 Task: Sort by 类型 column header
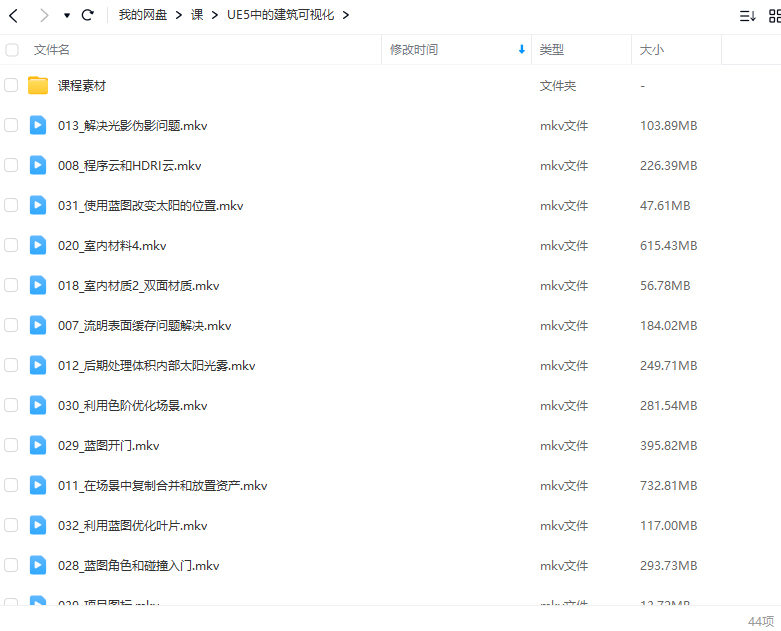tap(552, 50)
